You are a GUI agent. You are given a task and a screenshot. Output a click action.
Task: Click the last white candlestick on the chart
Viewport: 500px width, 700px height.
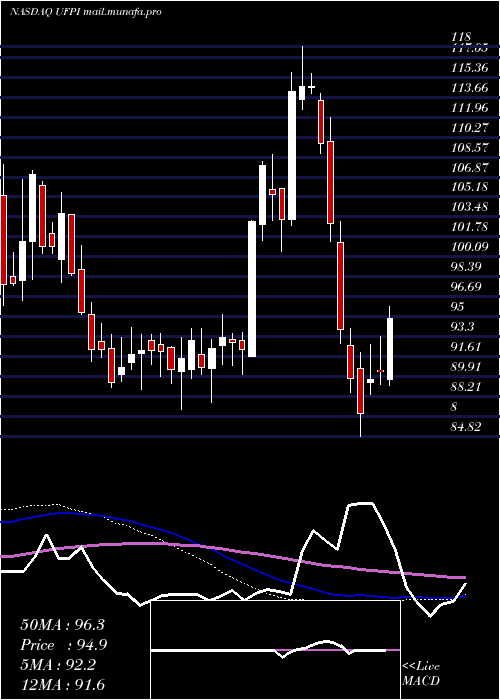click(390, 349)
